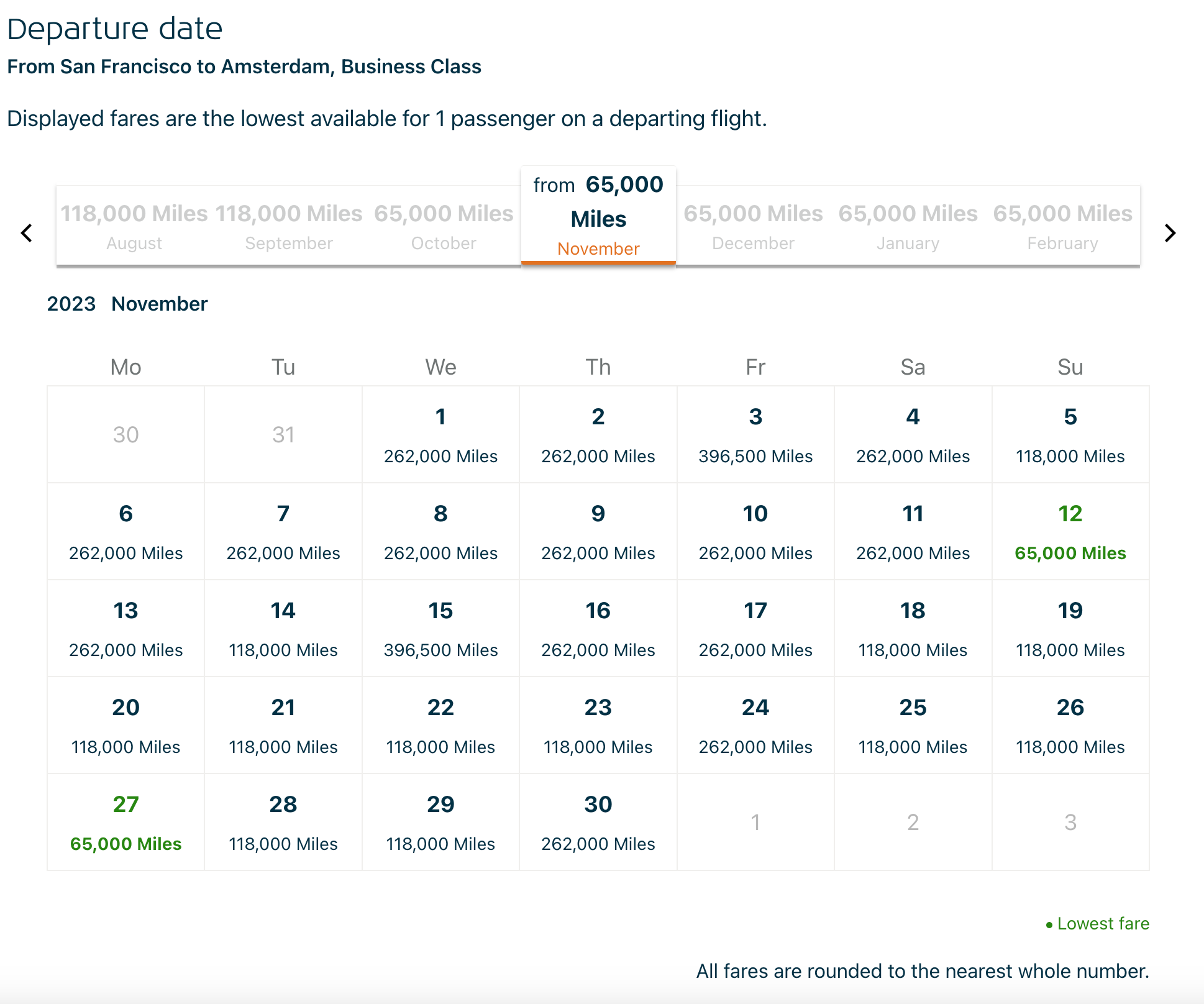This screenshot has width=1204, height=1004.
Task: Click the previous months arrow
Action: [x=27, y=233]
